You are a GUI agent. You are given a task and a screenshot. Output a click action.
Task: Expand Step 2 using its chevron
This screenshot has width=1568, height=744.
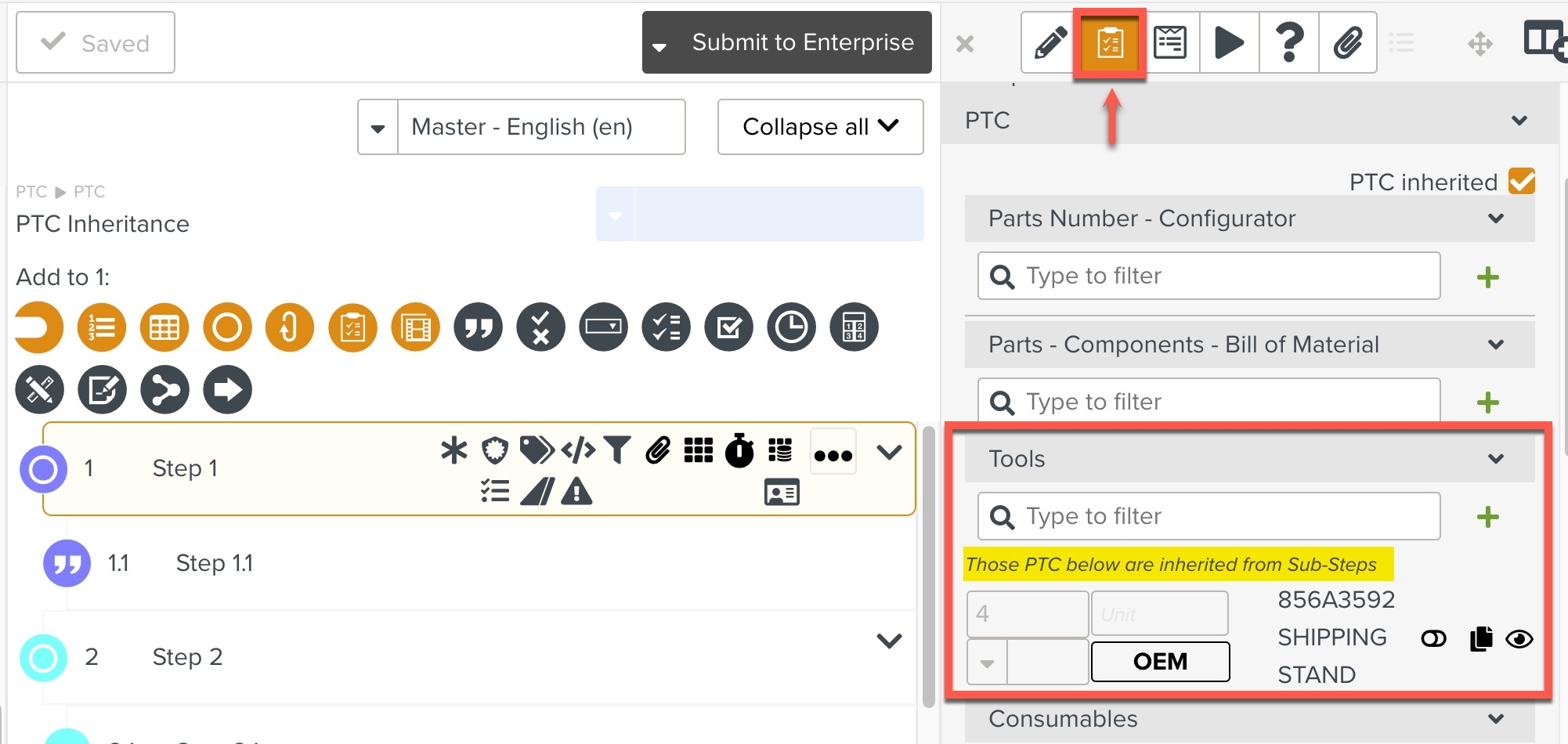[889, 641]
